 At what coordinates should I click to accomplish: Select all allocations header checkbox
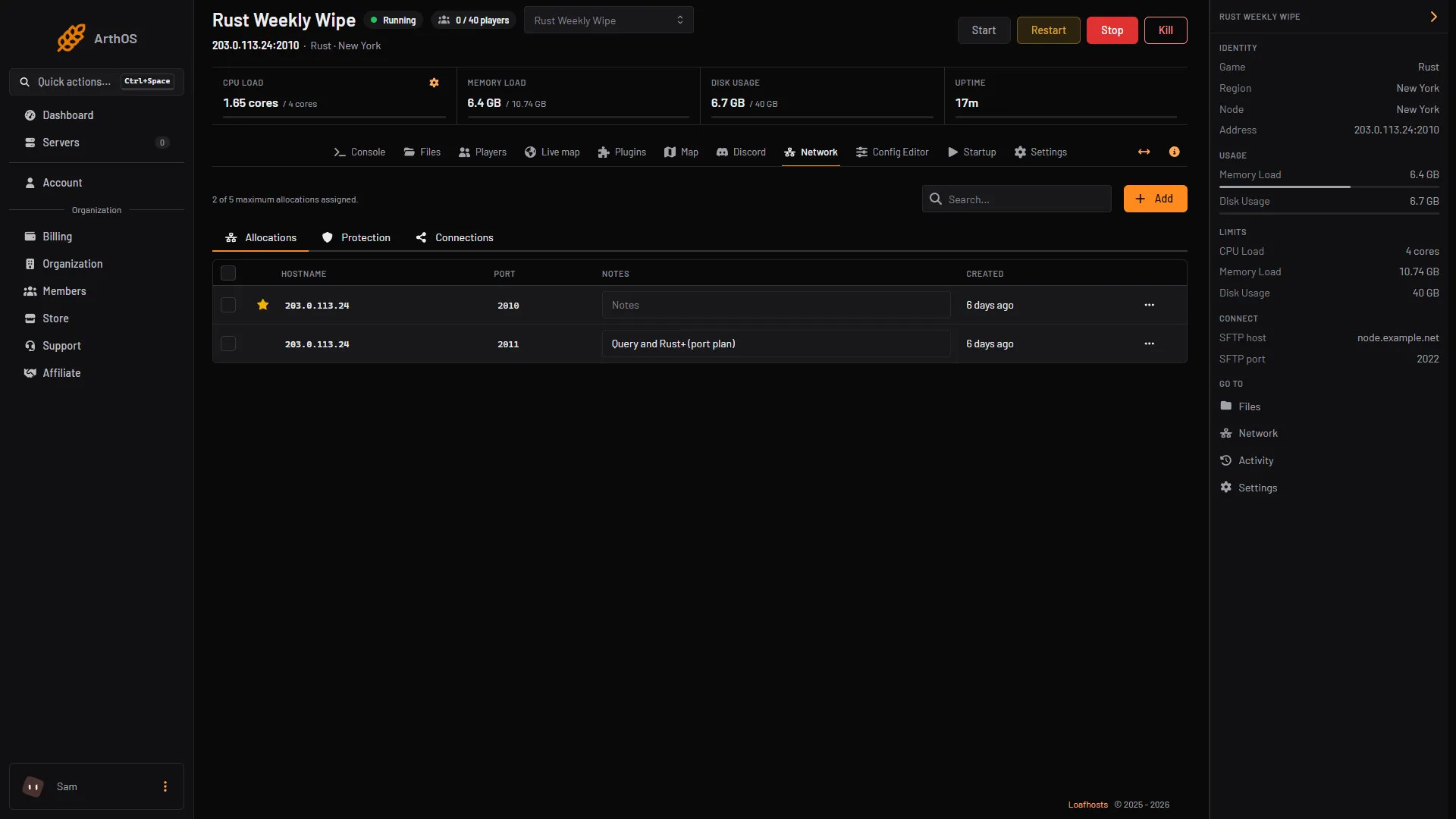[x=228, y=273]
